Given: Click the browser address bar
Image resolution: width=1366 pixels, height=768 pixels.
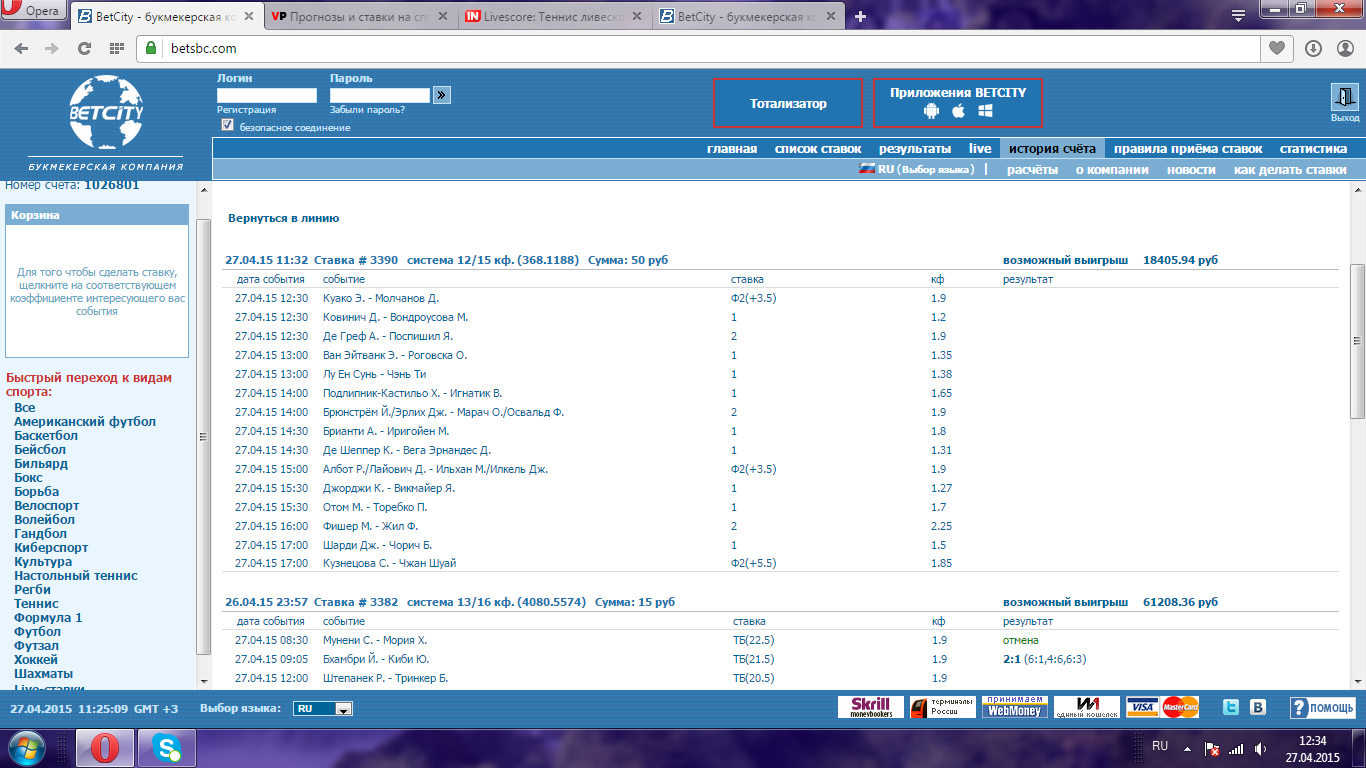Looking at the screenshot, I should click(696, 48).
